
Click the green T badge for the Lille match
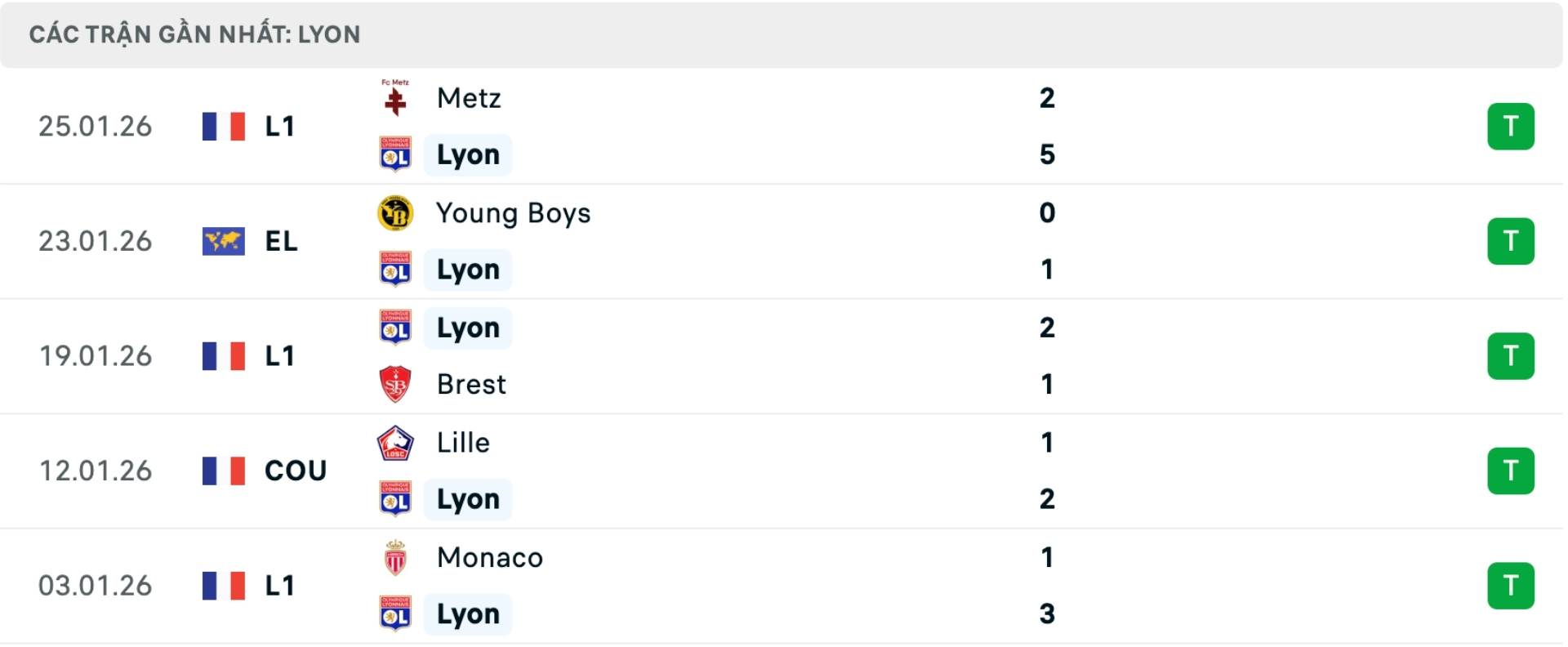tap(1512, 470)
